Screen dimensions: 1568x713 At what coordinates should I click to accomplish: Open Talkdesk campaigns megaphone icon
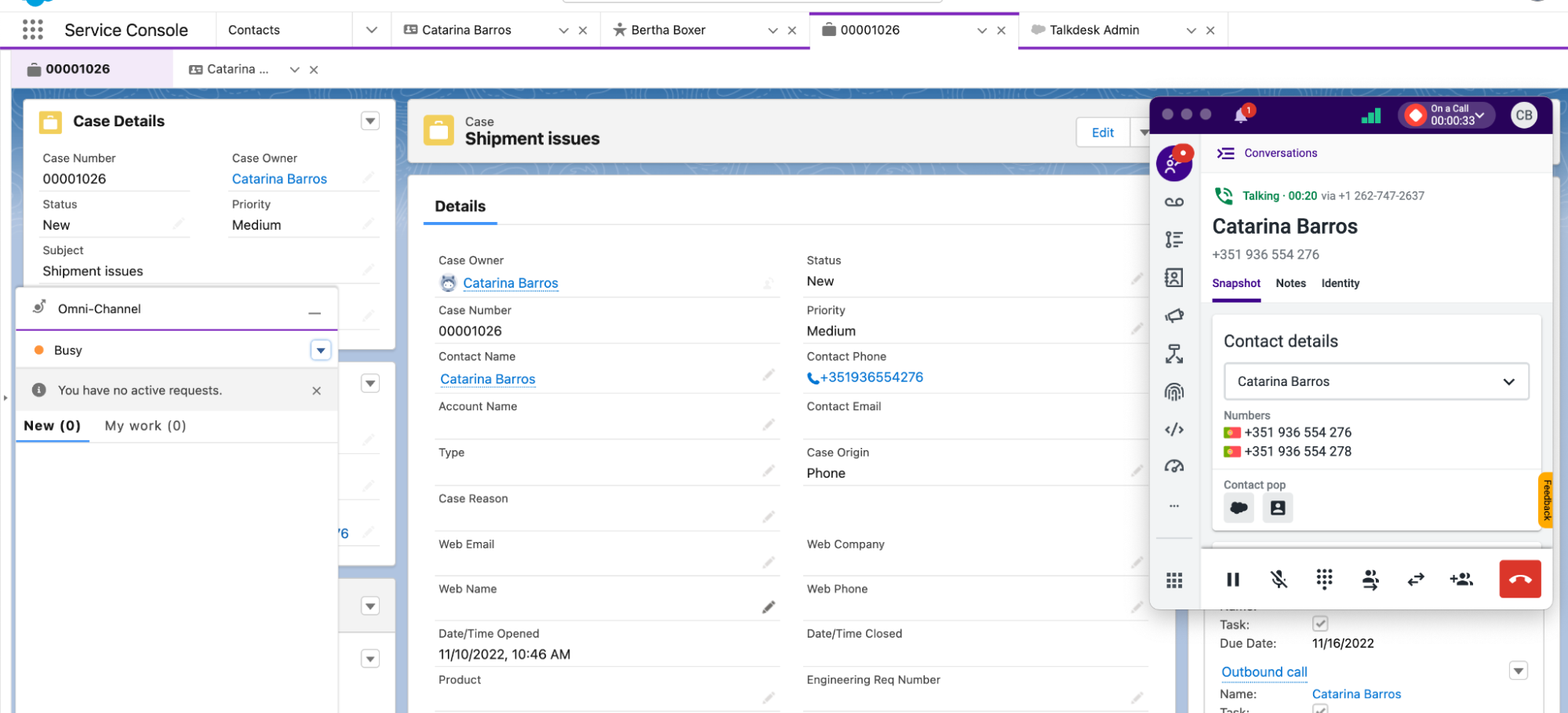click(1173, 315)
